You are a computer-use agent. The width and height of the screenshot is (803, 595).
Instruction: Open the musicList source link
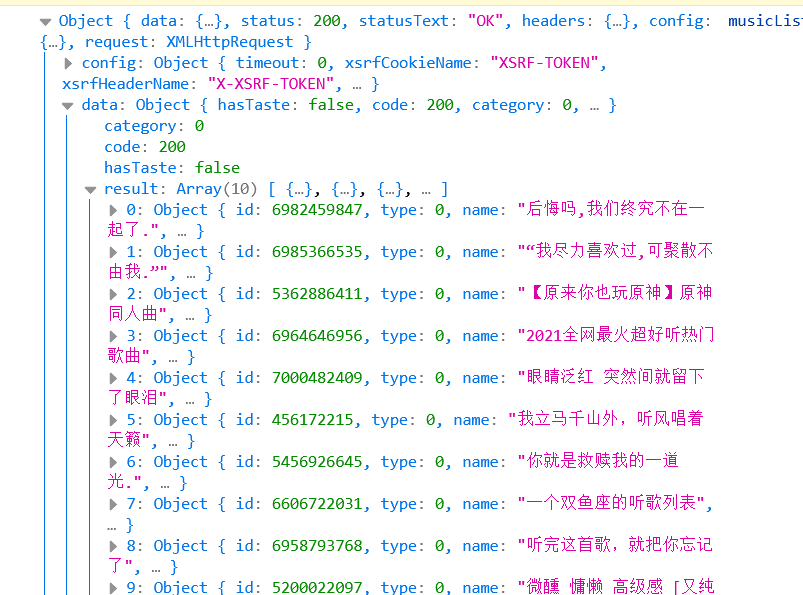pyautogui.click(x=765, y=21)
